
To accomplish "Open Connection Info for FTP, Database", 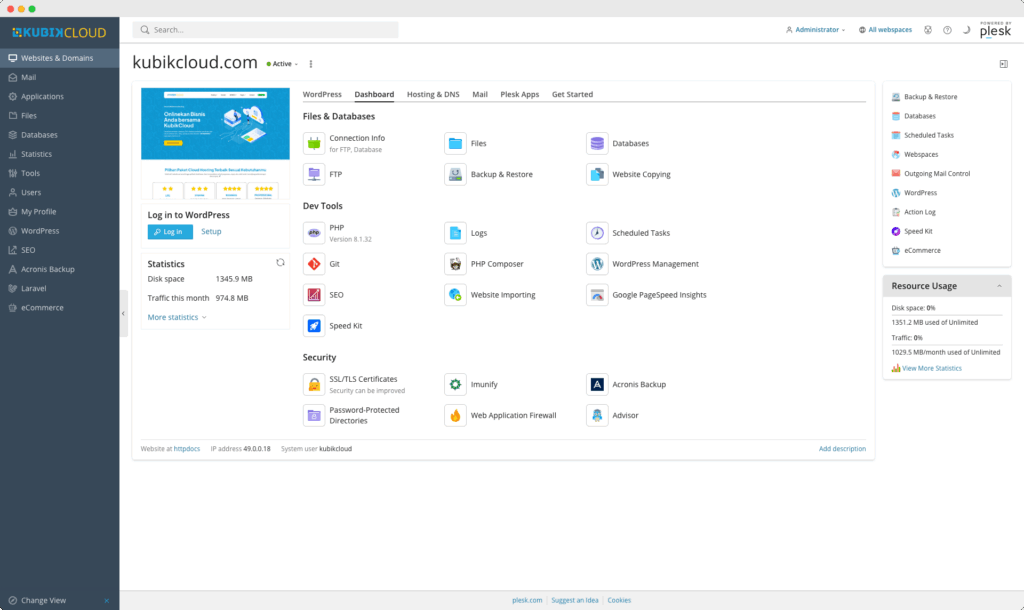I will pyautogui.click(x=345, y=143).
